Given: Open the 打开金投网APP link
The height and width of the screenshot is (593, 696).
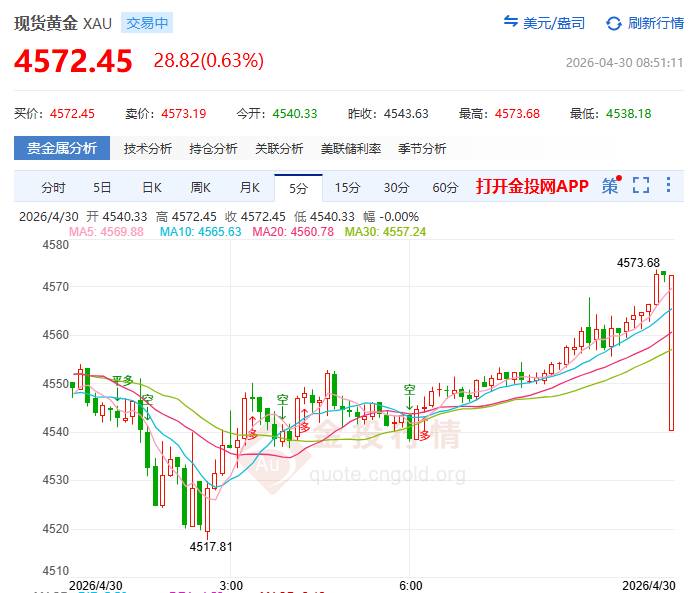Looking at the screenshot, I should coord(532,186).
